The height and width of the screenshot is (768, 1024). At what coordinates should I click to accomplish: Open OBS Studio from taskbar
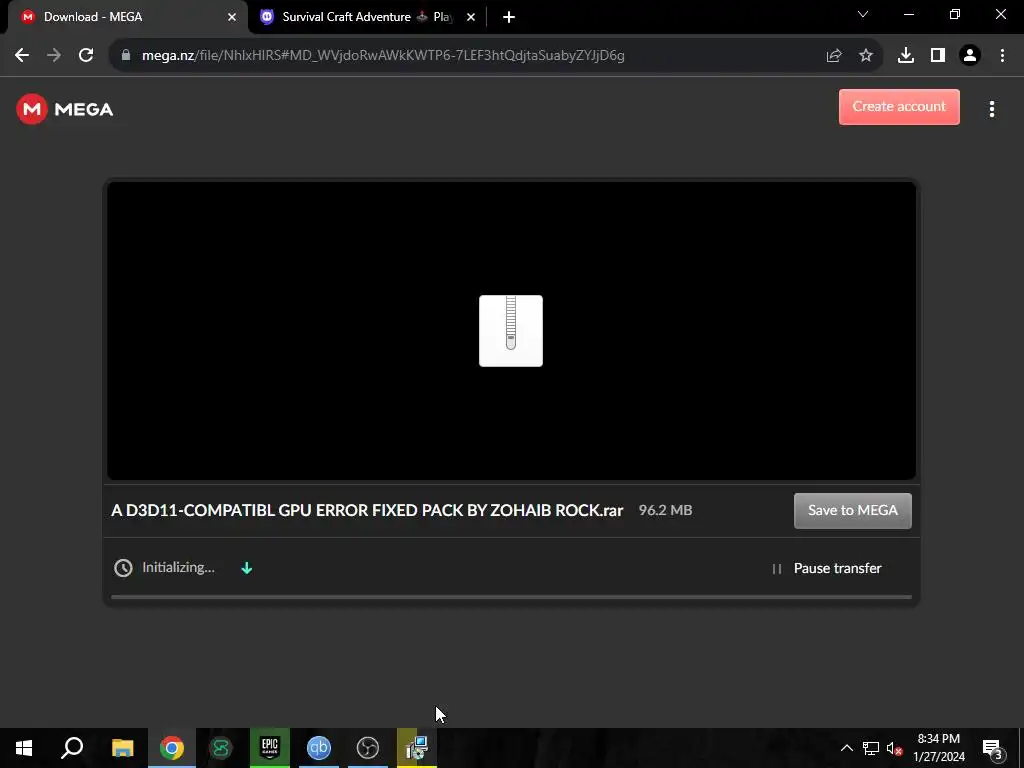point(368,748)
